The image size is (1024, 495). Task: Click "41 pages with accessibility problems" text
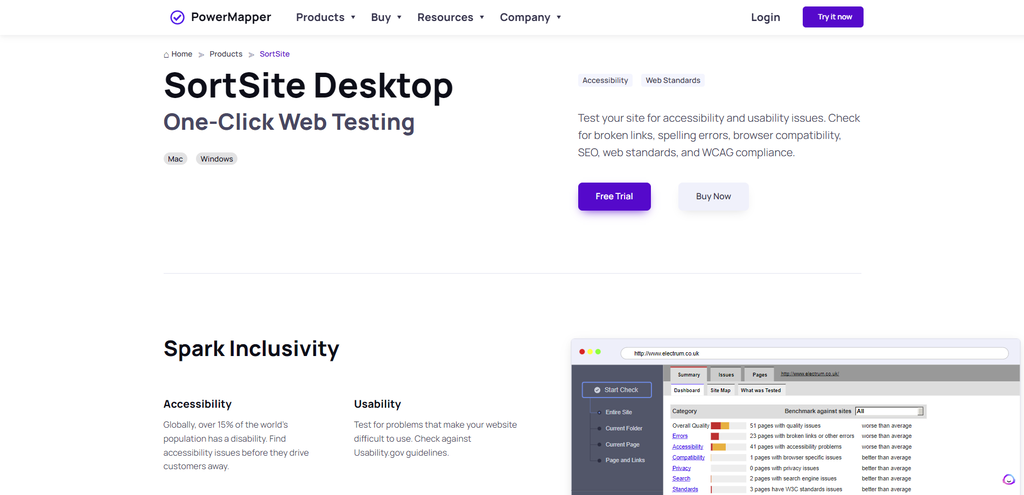pos(795,447)
